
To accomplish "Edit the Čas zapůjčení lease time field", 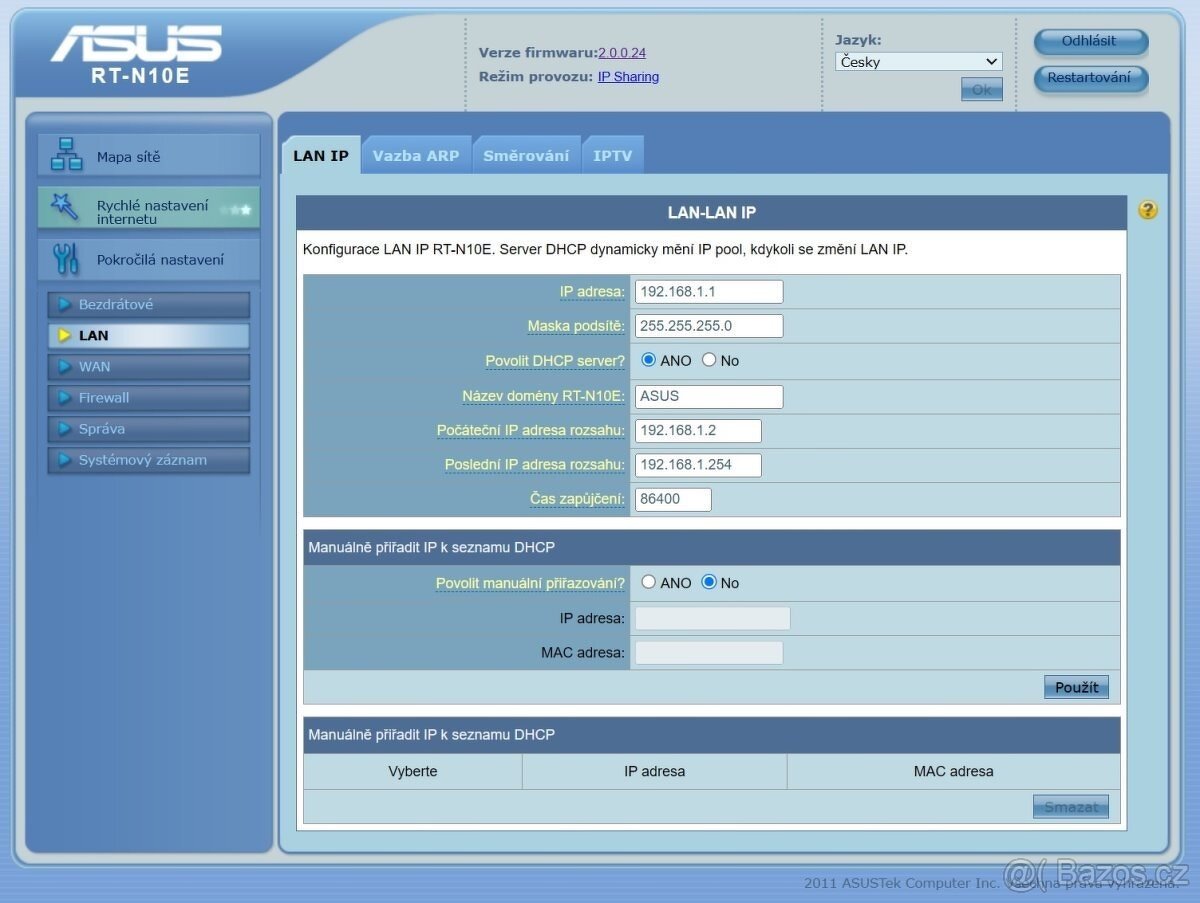I will coord(672,499).
